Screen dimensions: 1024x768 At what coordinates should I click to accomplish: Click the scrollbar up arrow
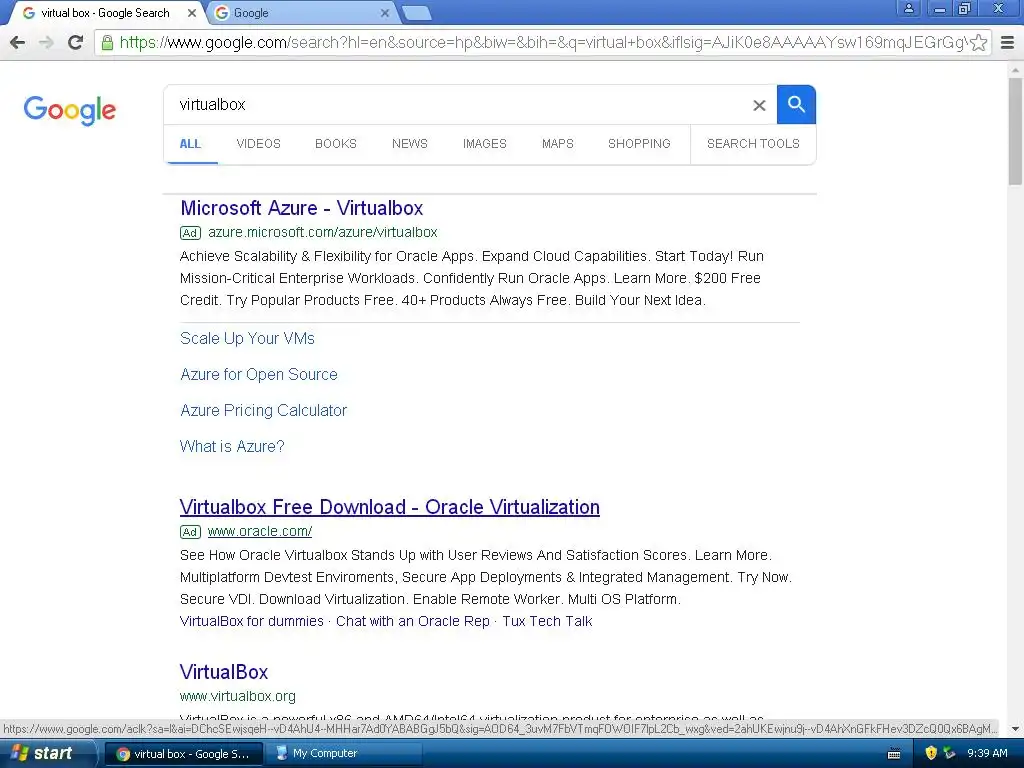tap(1015, 69)
